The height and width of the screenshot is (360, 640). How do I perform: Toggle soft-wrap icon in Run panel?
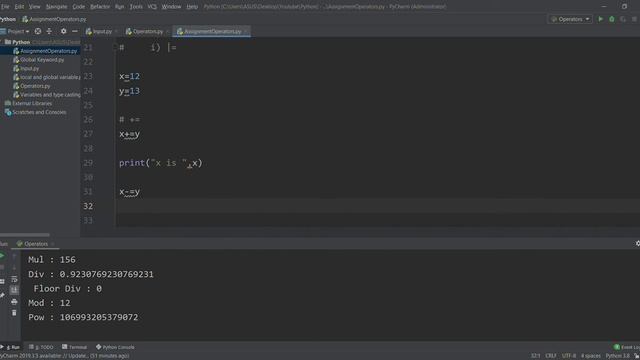point(14,279)
